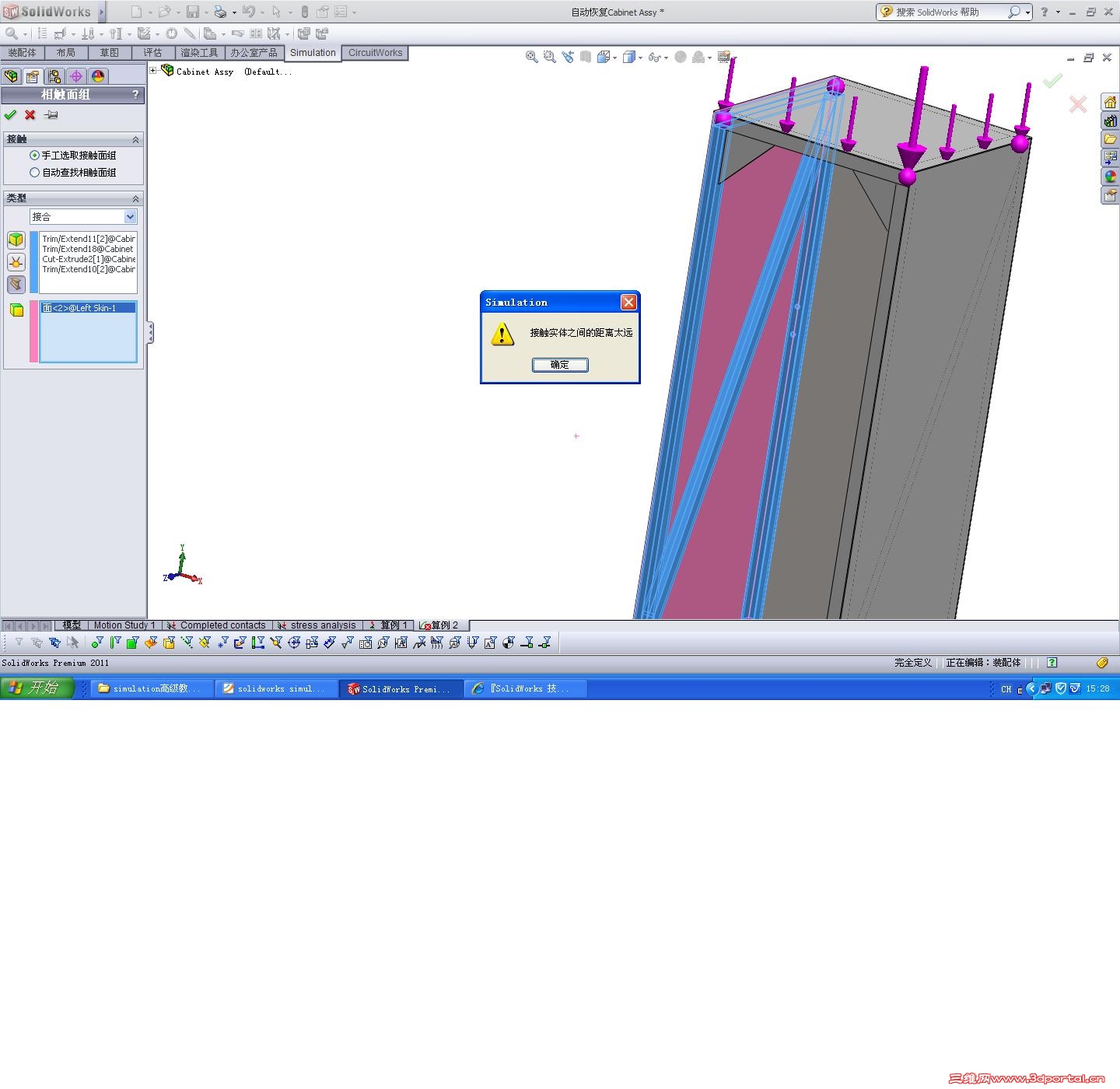The width and height of the screenshot is (1120, 1089).
Task: Collapse the 类型 section
Action: 135,198
